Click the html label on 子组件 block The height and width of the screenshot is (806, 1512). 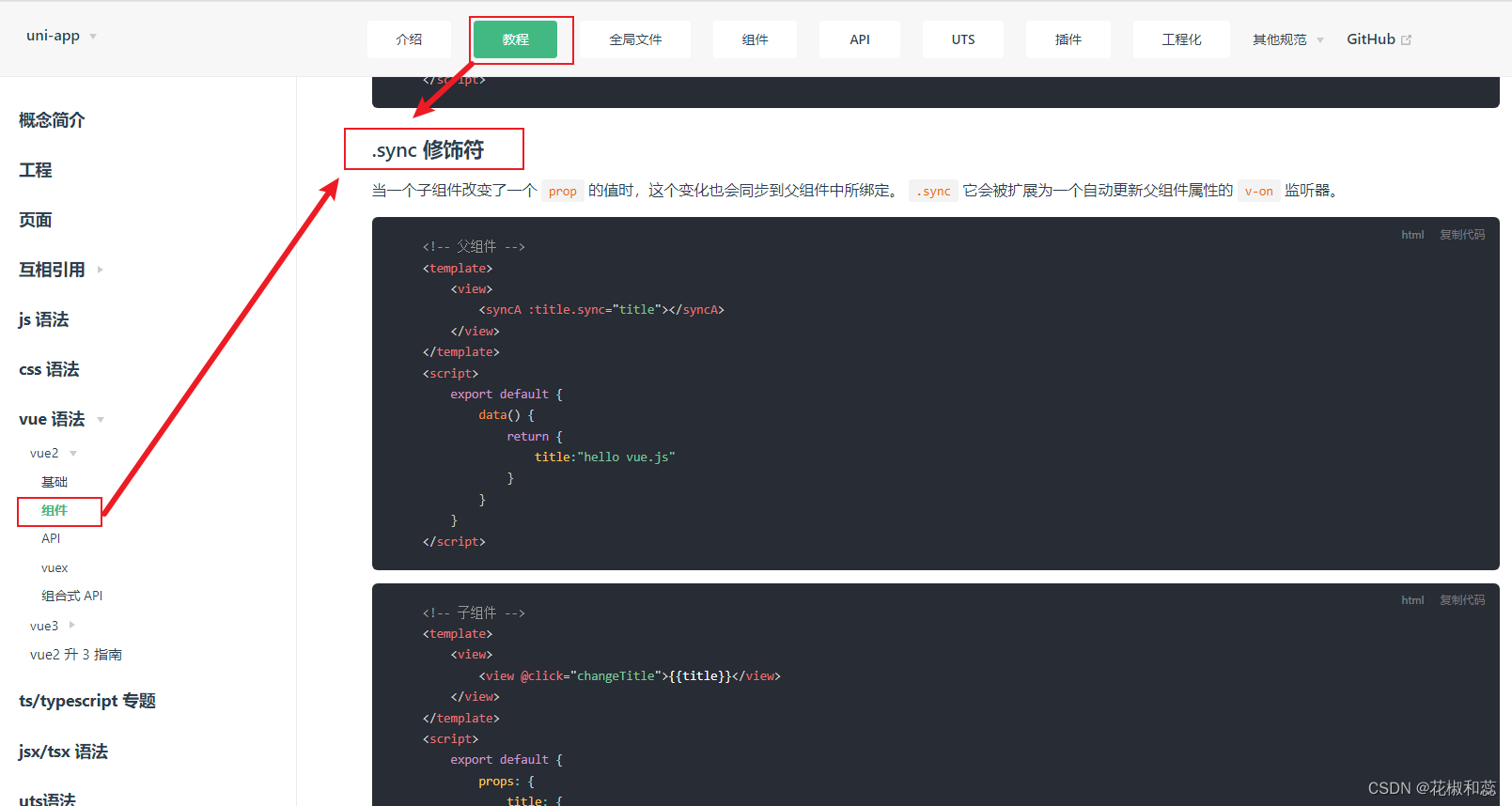[x=1412, y=600]
